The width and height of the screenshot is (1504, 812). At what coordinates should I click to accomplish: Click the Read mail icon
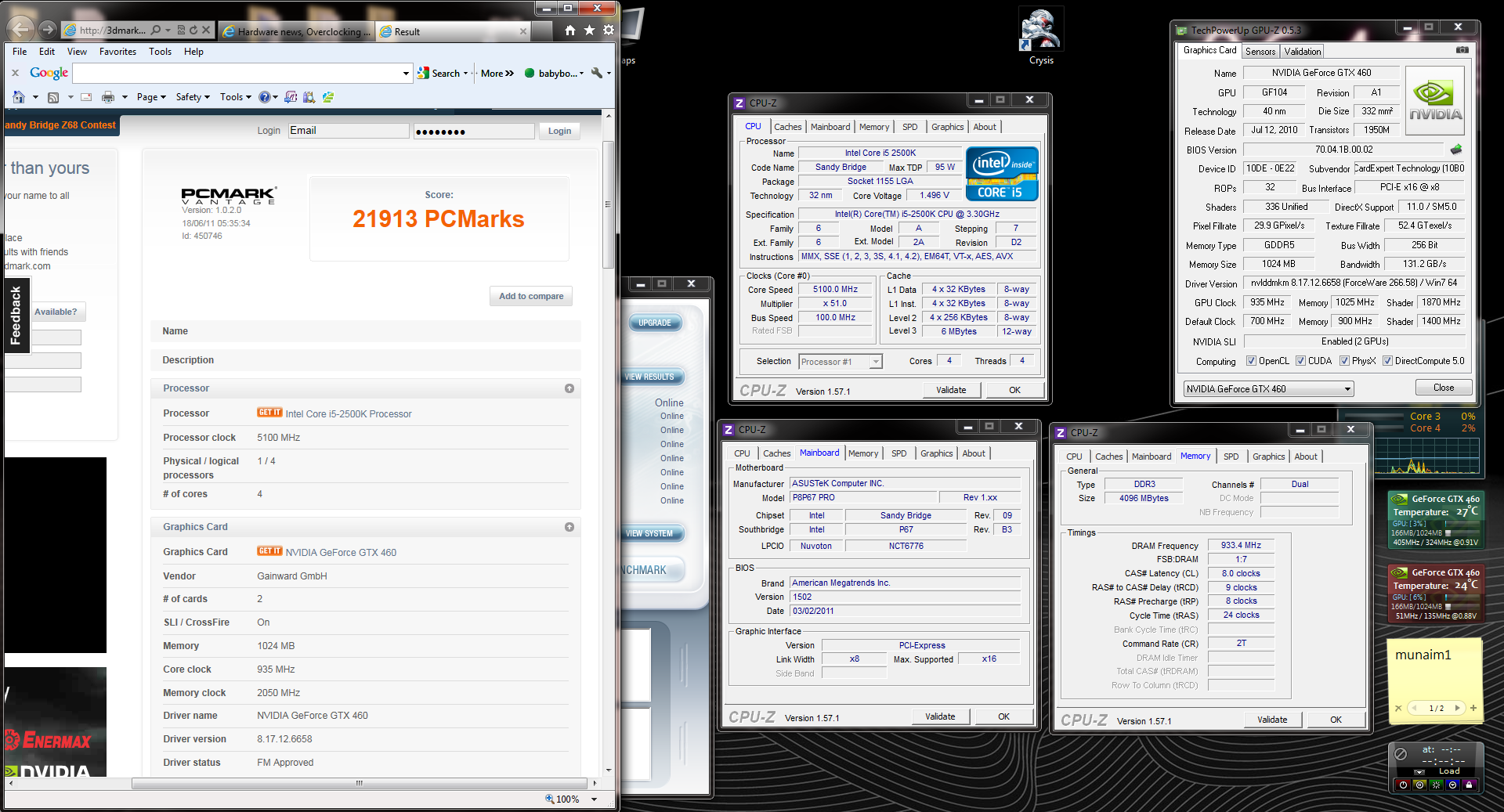coord(86,97)
